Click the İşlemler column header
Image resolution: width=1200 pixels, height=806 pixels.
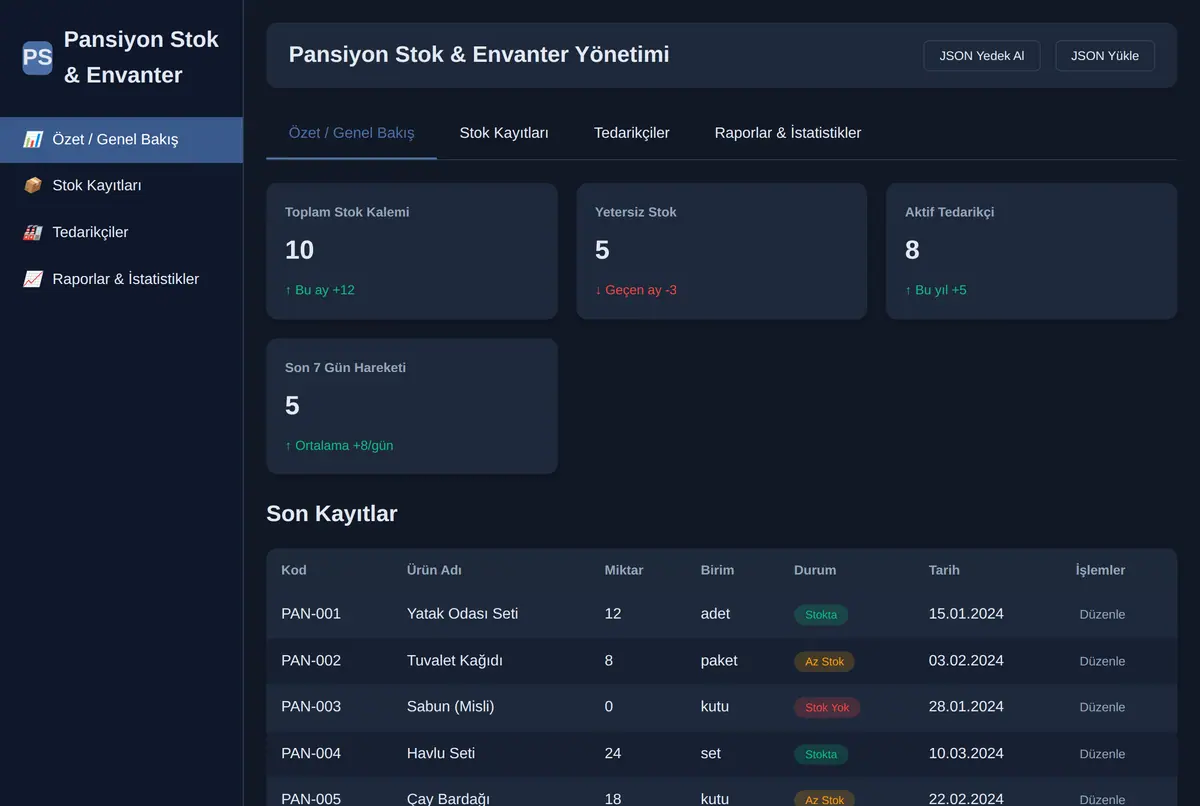pos(1100,570)
